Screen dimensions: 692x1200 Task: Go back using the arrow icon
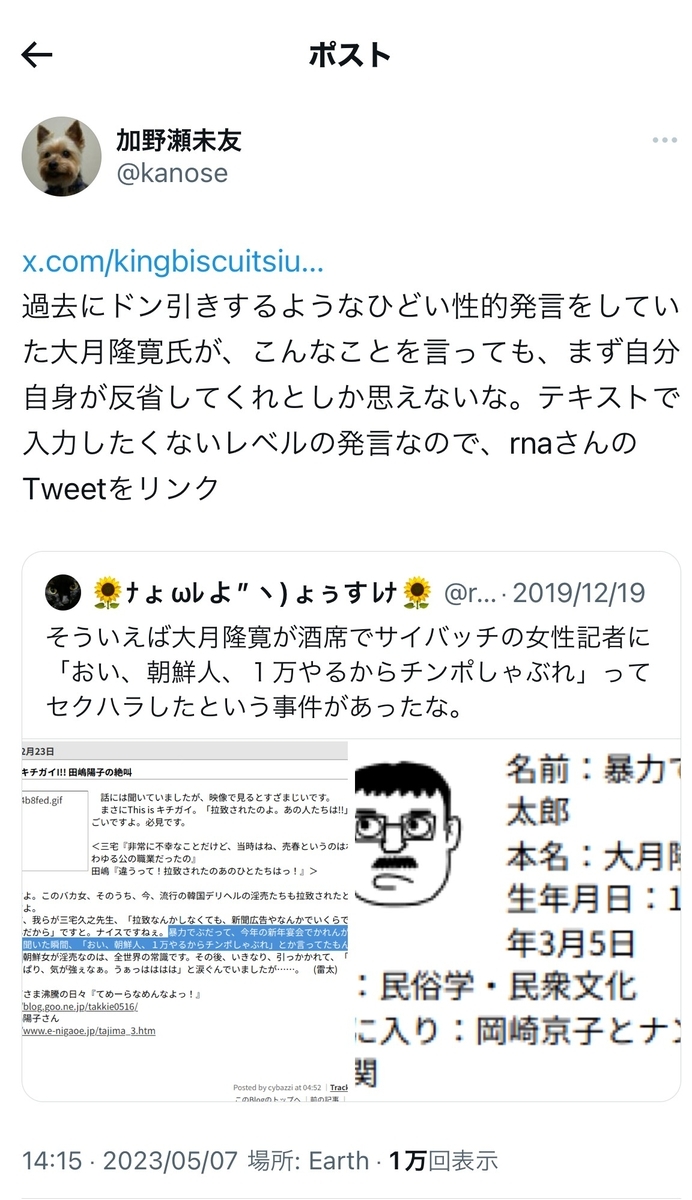[36, 55]
